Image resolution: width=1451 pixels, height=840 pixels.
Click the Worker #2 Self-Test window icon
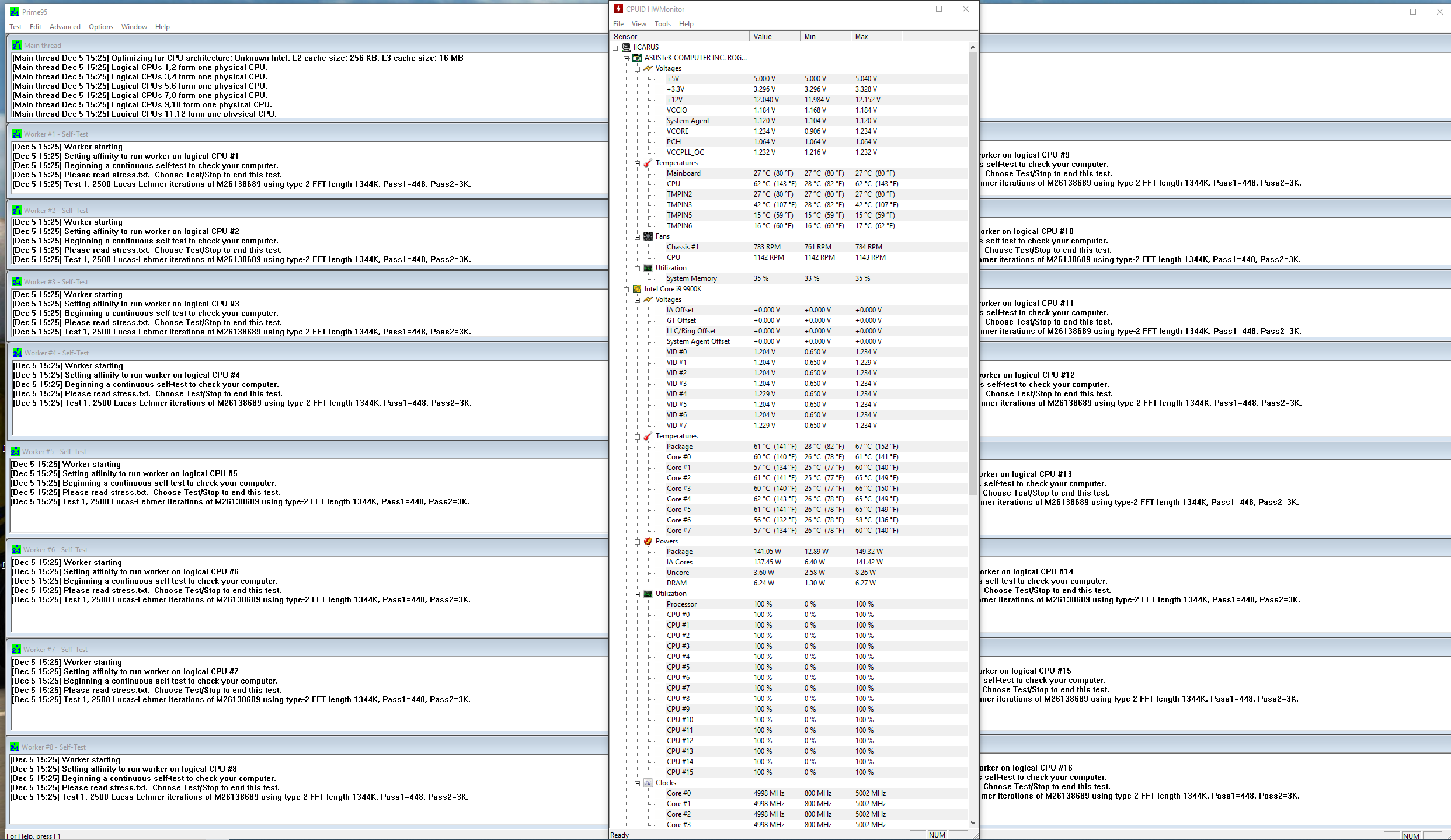[x=17, y=210]
